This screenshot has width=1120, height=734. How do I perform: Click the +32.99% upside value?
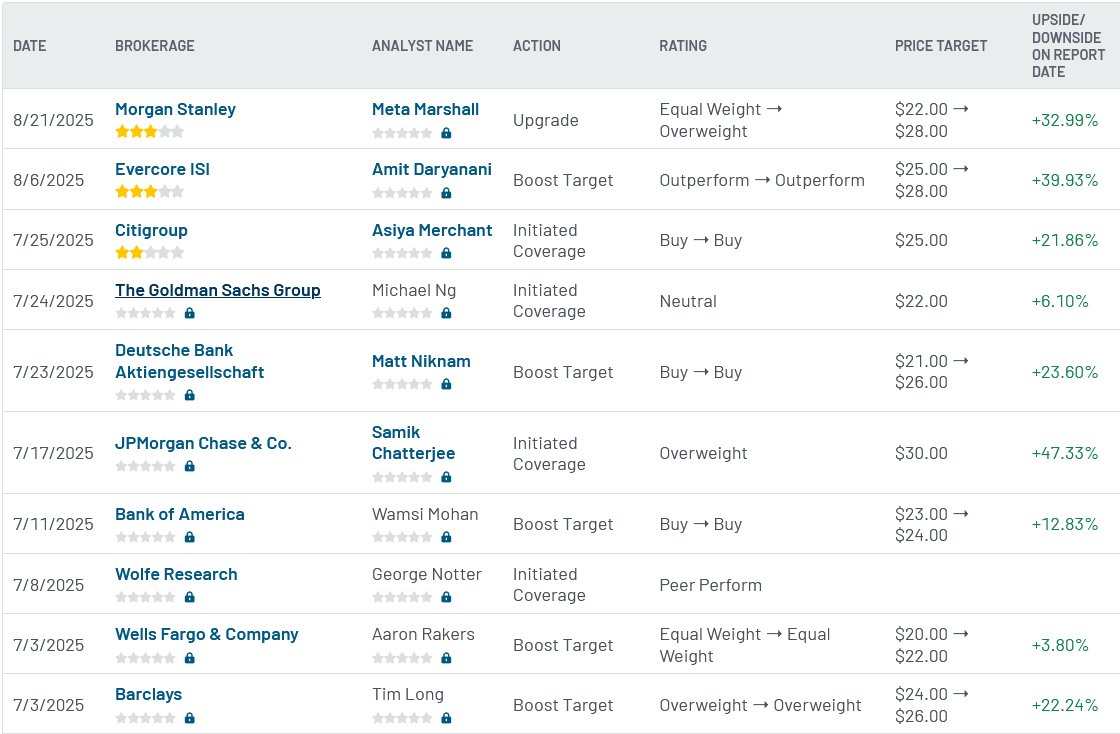[1064, 120]
